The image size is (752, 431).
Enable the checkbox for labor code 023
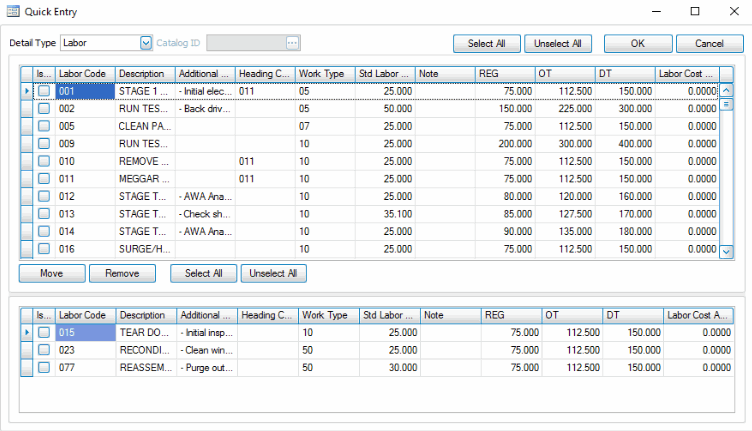[44, 350]
